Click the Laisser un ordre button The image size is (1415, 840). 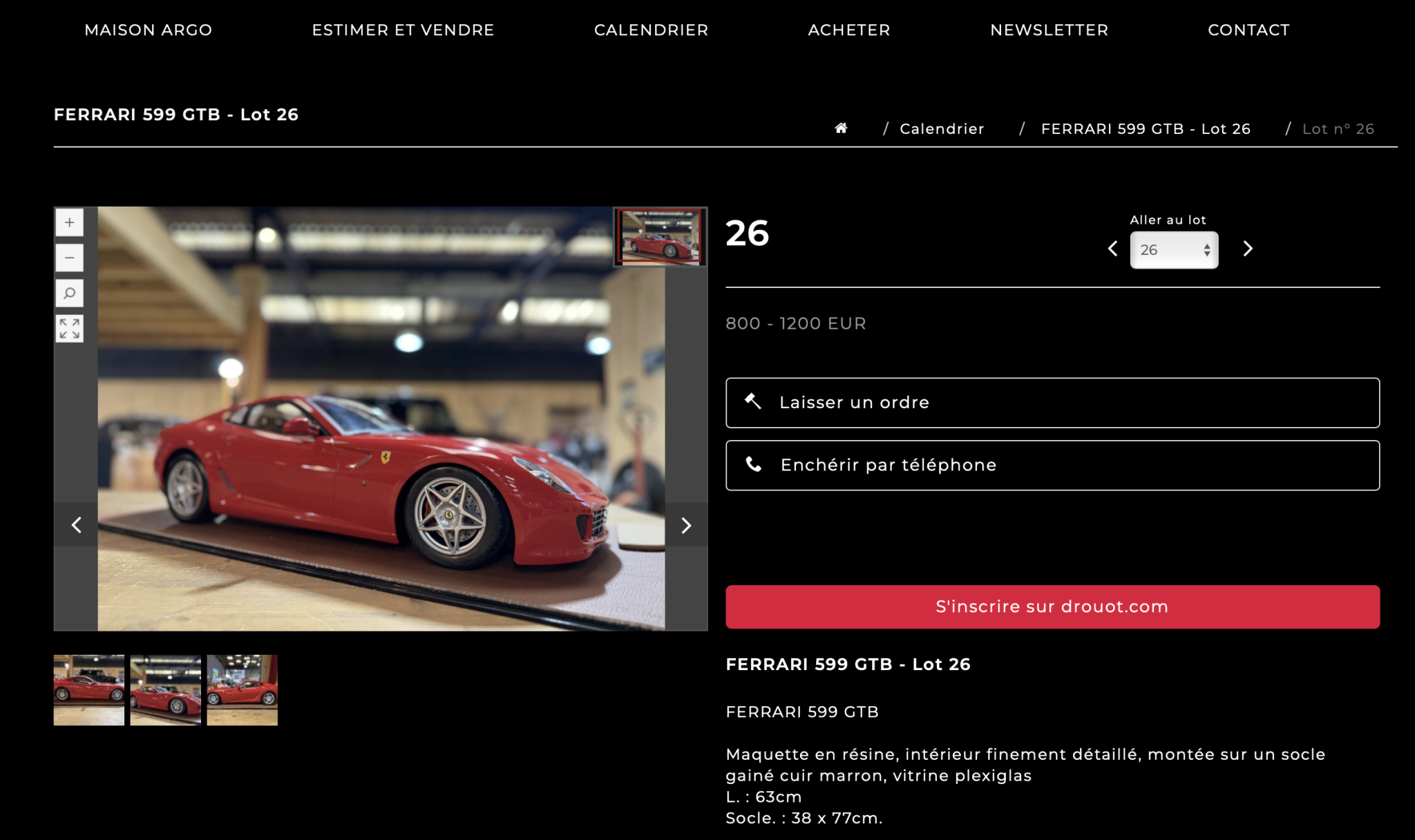coord(1052,403)
